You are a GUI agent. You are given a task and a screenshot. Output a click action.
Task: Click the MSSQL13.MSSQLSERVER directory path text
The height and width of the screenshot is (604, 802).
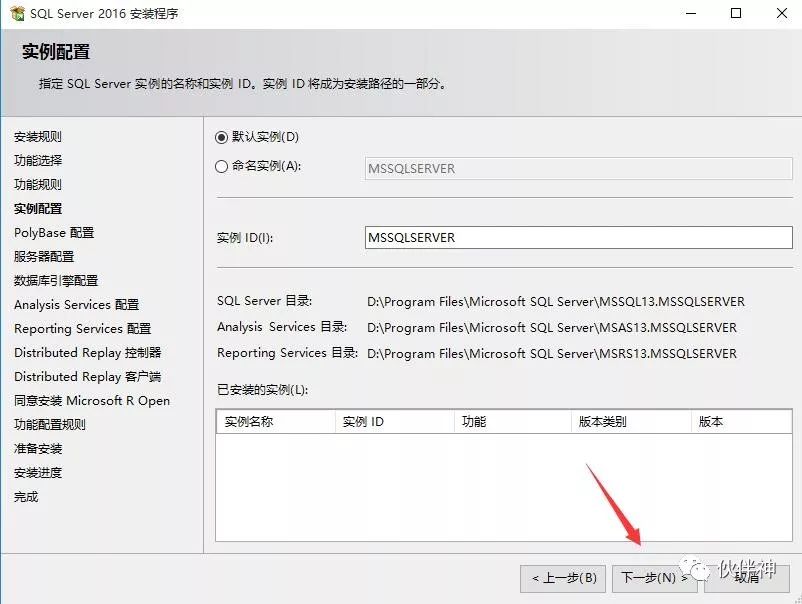coord(556,302)
